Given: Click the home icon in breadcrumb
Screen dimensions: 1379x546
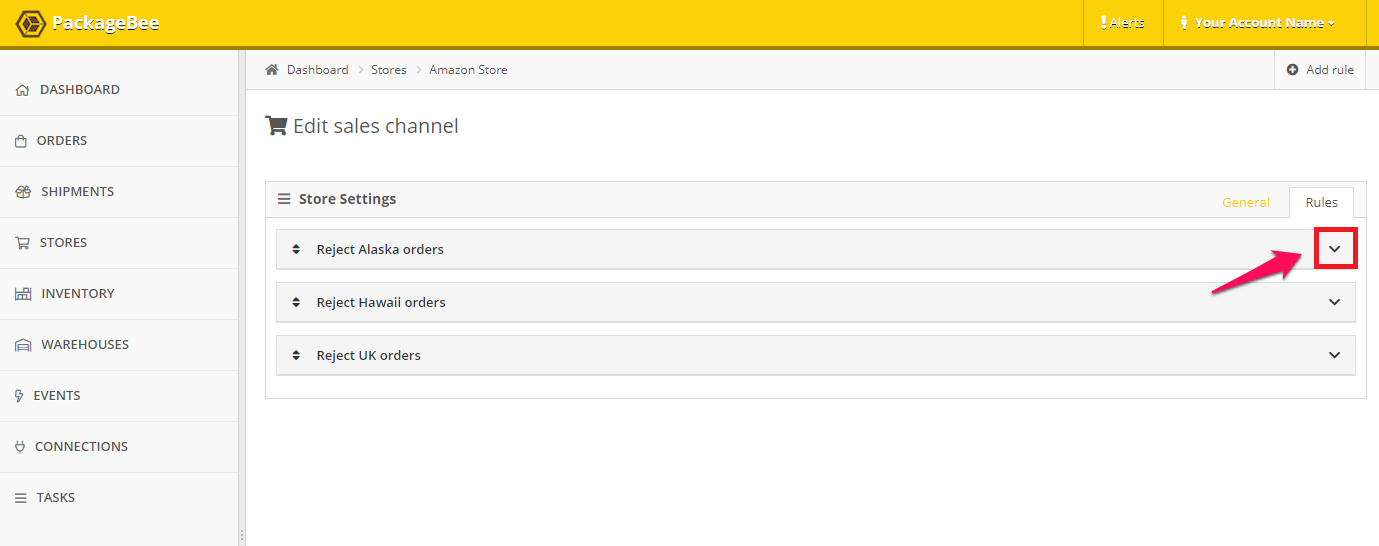Looking at the screenshot, I should point(271,70).
